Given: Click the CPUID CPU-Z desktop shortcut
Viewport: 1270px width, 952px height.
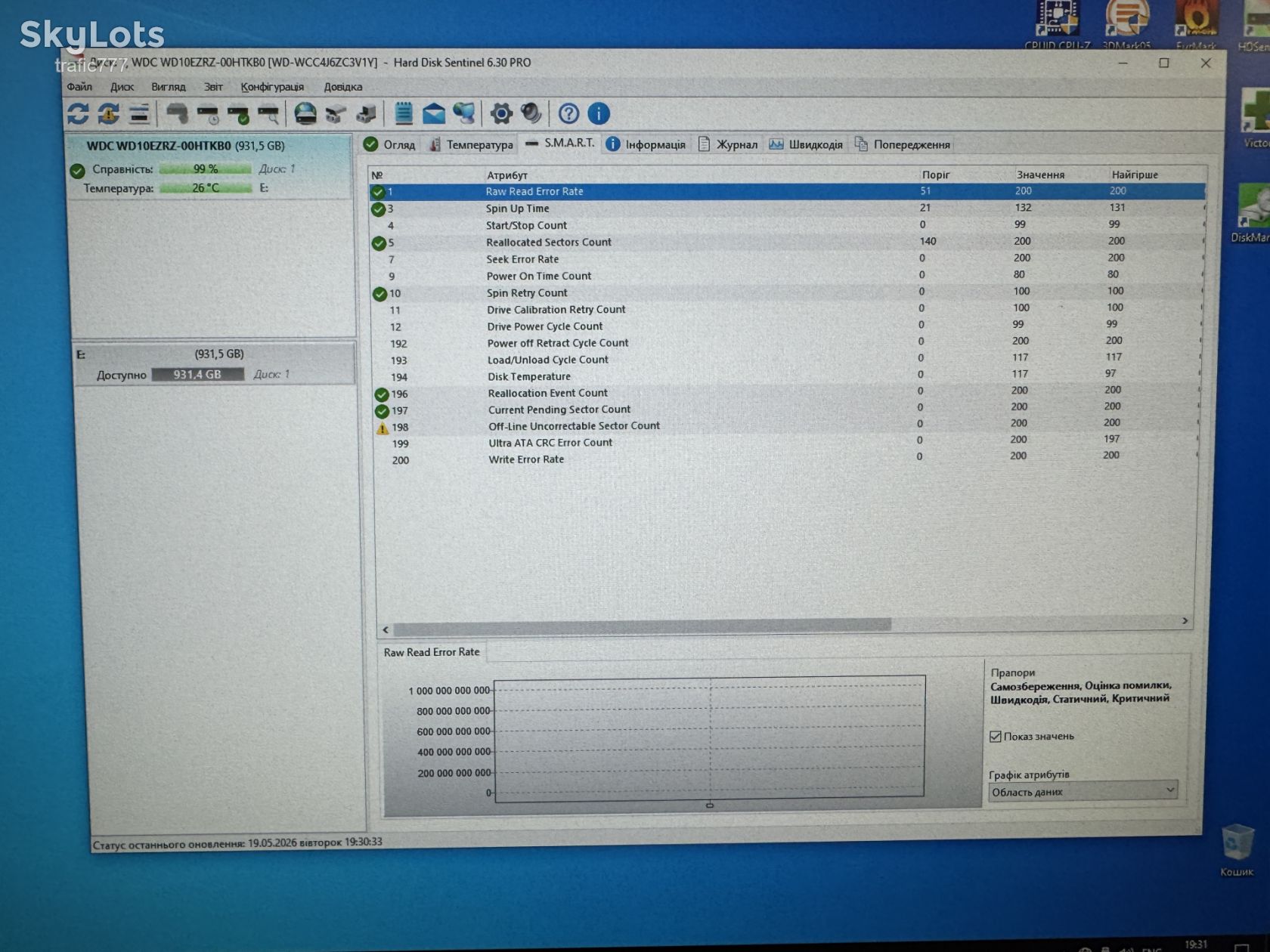Looking at the screenshot, I should [x=1057, y=25].
